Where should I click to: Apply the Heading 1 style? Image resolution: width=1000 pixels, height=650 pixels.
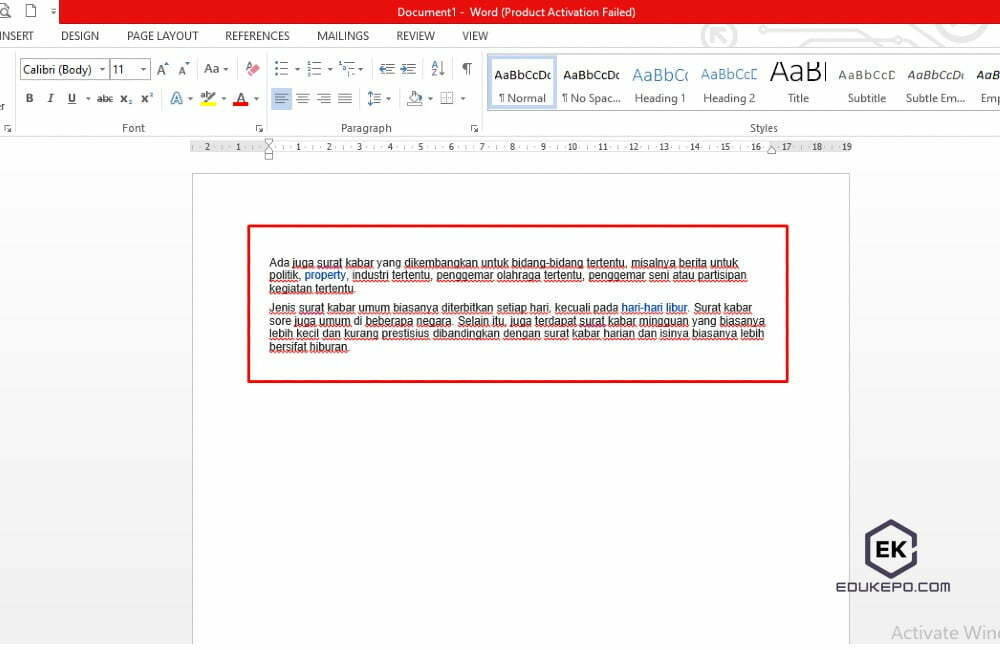click(660, 83)
